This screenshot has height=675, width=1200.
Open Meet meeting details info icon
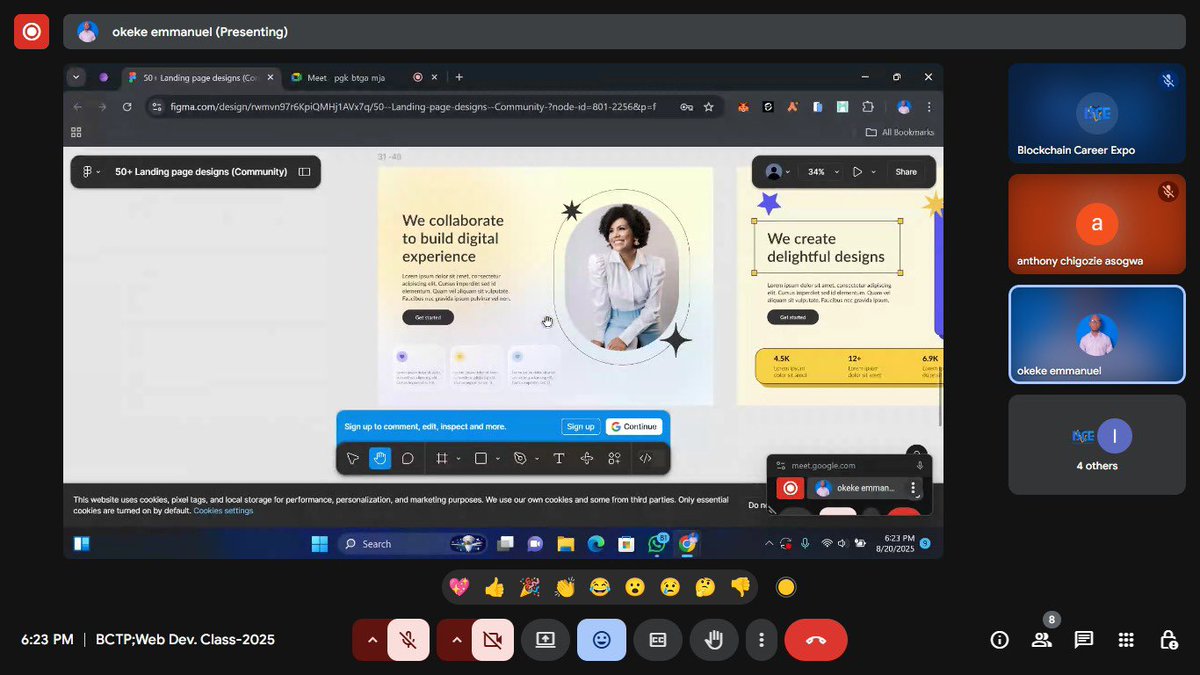point(999,640)
